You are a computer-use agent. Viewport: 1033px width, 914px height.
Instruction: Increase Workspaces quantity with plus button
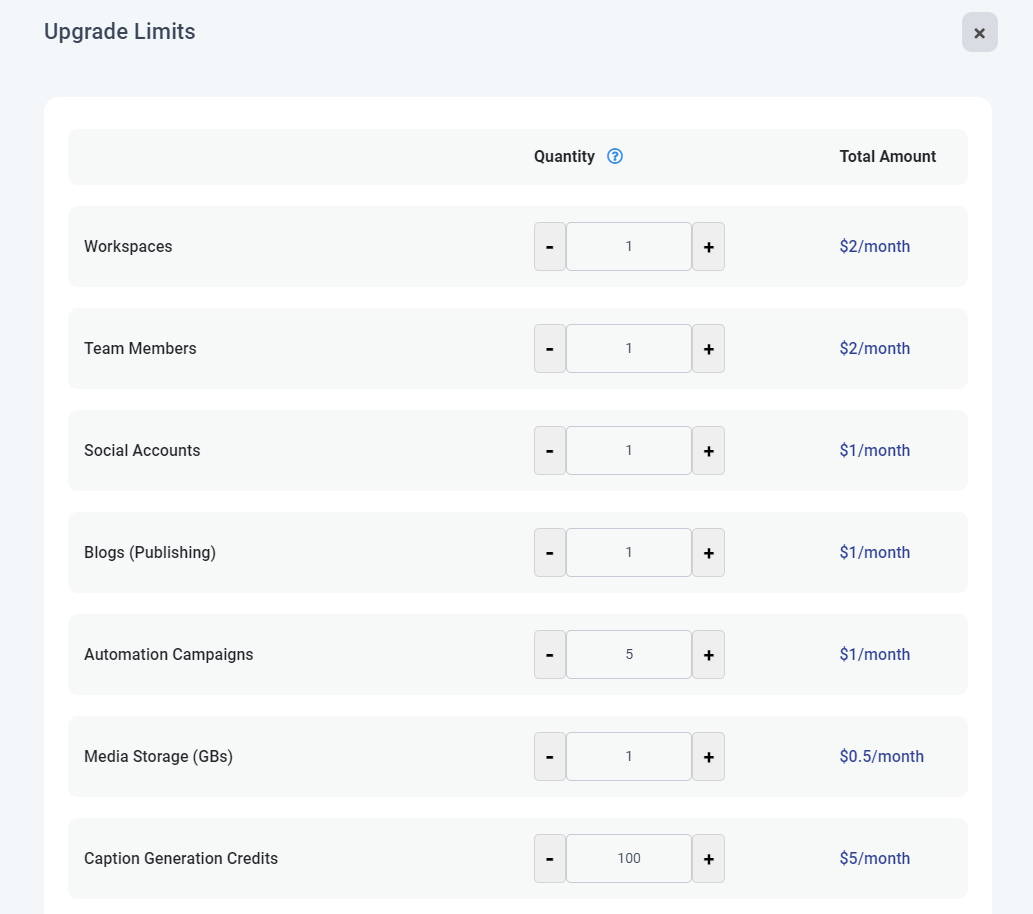708,247
